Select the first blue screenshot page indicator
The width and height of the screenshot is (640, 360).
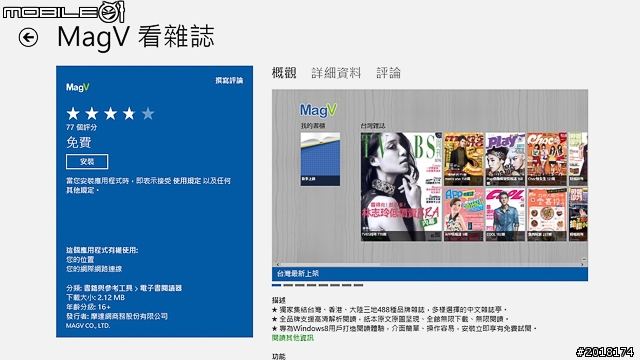[276, 285]
